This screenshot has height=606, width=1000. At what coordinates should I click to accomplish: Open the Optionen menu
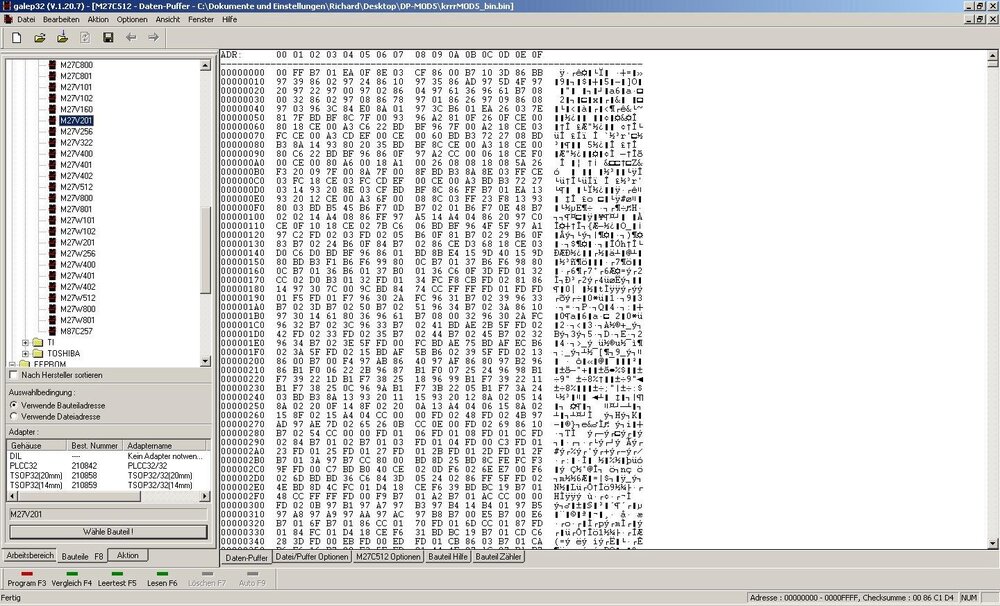point(132,20)
